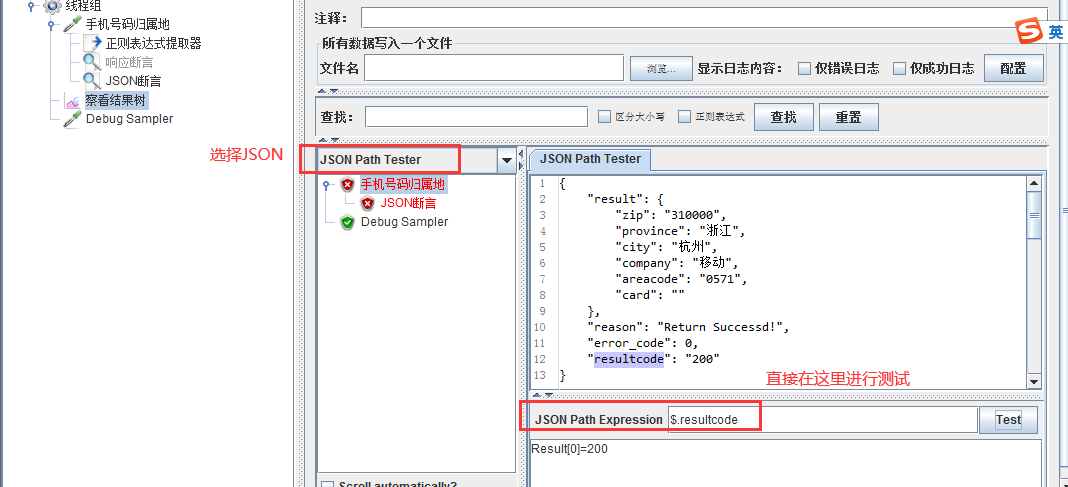Open the JSON Path Tester renderer dropdown

(506, 161)
